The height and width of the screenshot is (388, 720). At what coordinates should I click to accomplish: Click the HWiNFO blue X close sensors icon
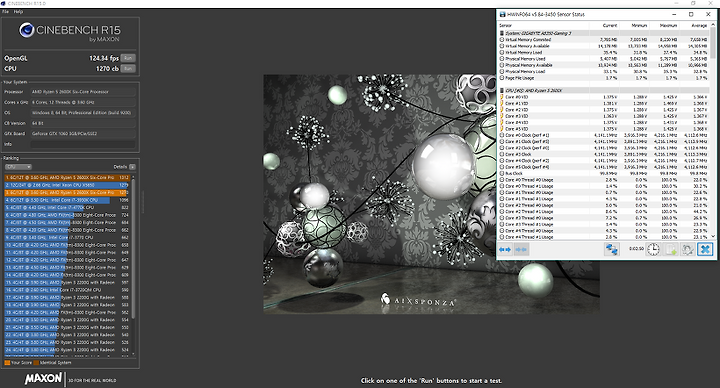(705, 249)
